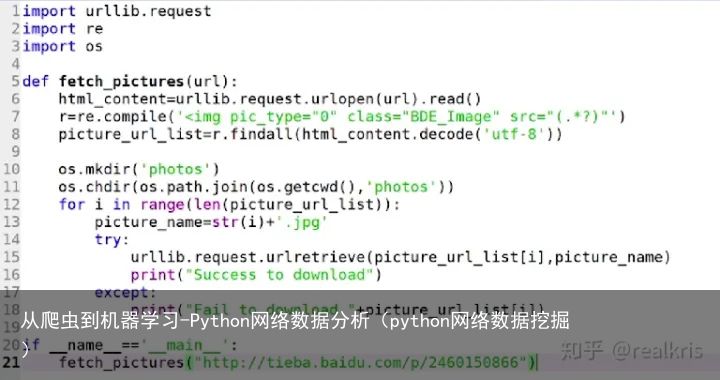This screenshot has width=720, height=380.
Task: Click the os.mkdir('photos') line
Action: pos(139,169)
